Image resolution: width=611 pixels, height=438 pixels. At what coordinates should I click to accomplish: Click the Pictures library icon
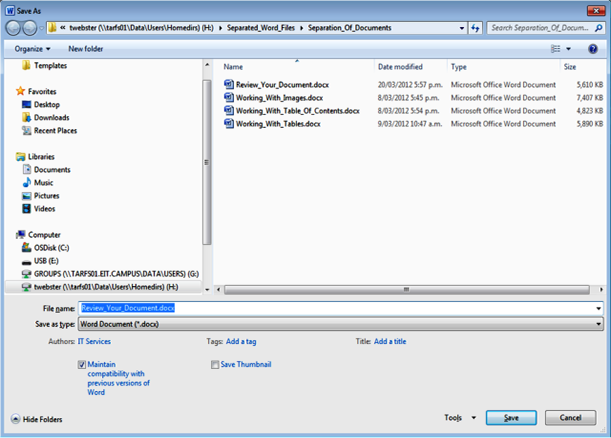(26, 196)
